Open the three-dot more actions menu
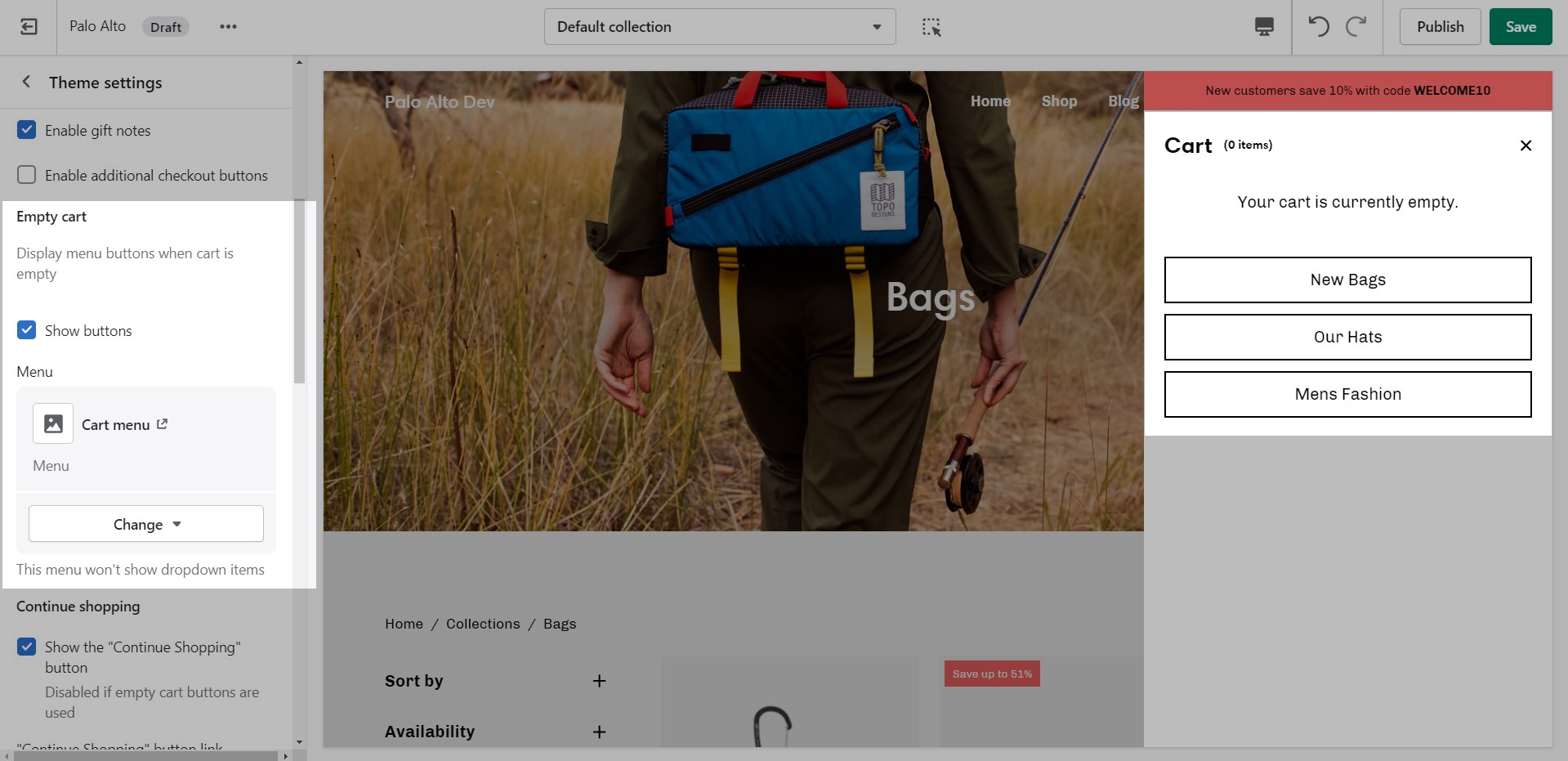This screenshot has width=1568, height=761. point(228,27)
